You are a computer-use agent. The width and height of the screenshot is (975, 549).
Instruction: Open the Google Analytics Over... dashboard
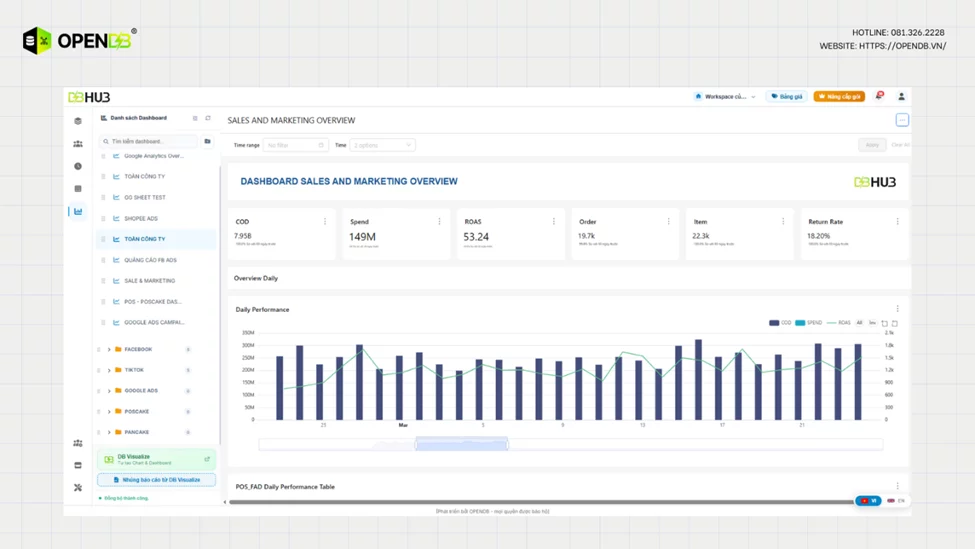point(156,156)
